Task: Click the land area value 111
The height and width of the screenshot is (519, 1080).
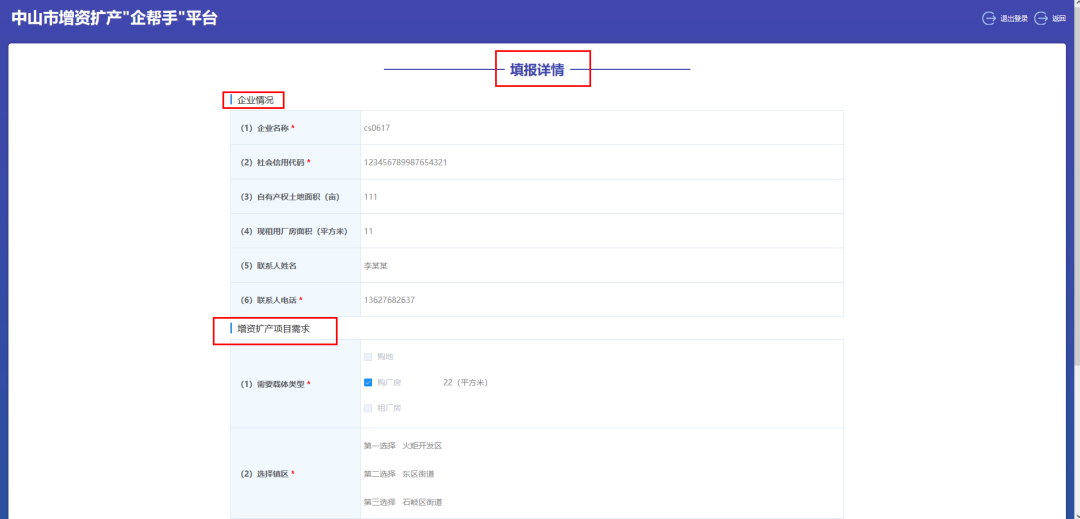Action: tap(371, 196)
